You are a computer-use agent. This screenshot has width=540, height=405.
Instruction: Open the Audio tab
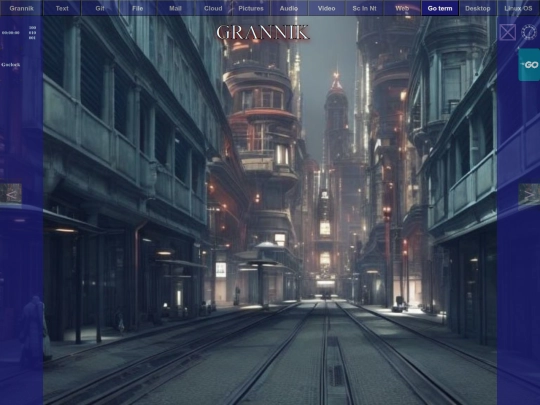pyautogui.click(x=289, y=8)
